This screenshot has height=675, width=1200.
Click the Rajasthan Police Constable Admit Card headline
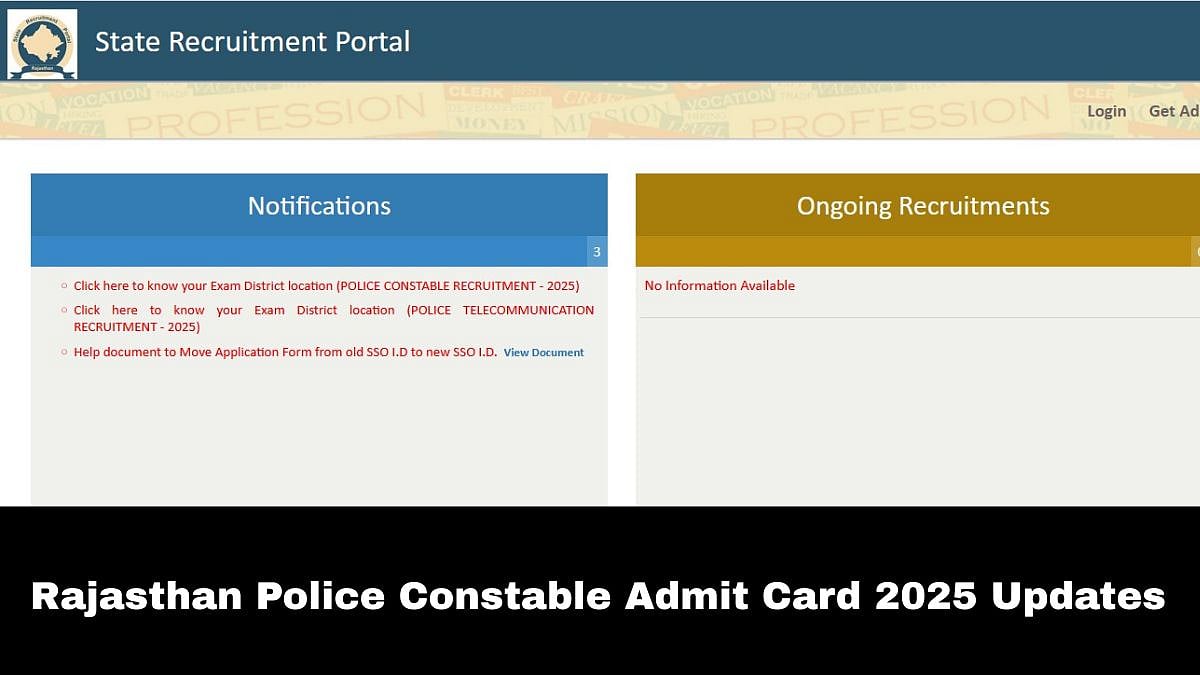pos(598,597)
